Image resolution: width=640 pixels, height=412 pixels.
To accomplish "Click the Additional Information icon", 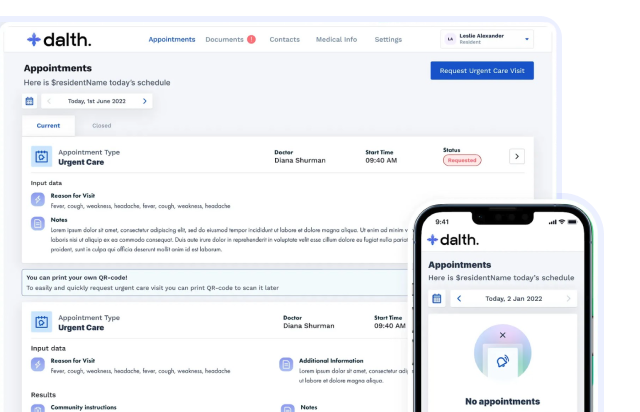I will pyautogui.click(x=285, y=364).
